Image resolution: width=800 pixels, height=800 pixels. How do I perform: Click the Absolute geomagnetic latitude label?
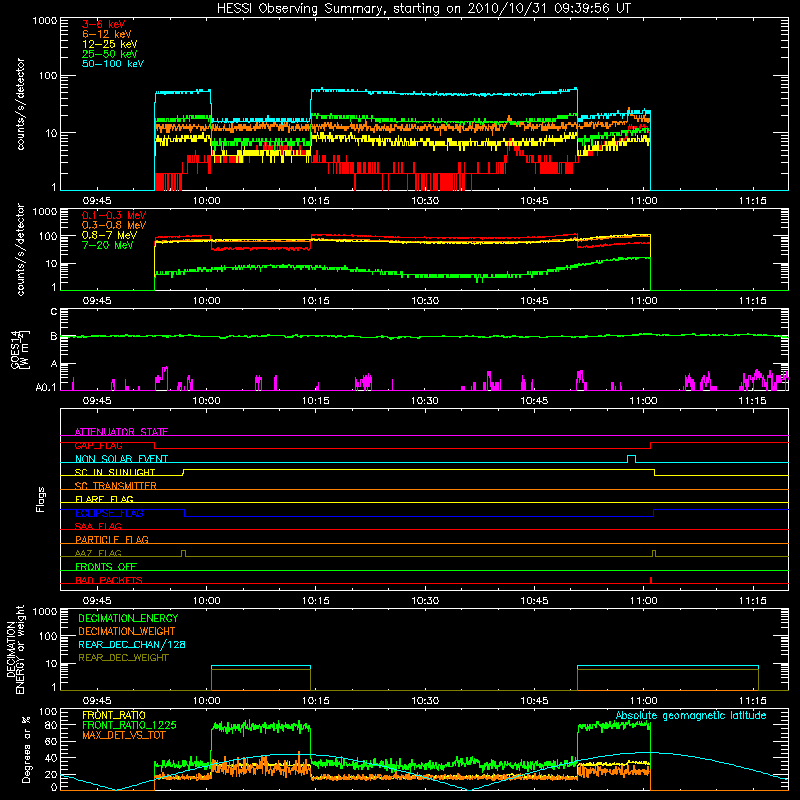tap(691, 716)
